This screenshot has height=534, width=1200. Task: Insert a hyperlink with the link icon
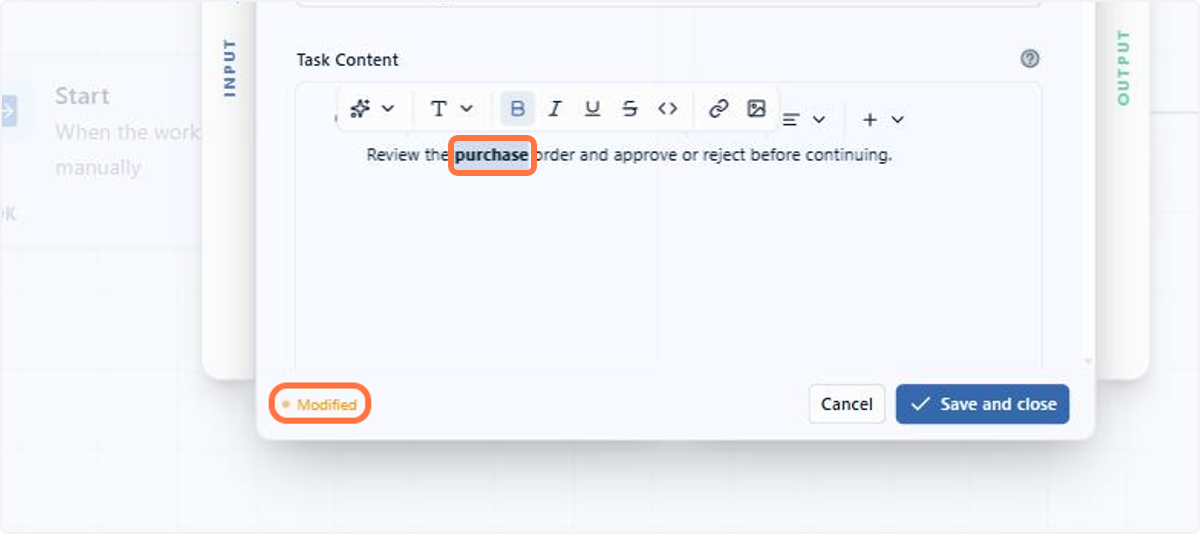(x=718, y=108)
